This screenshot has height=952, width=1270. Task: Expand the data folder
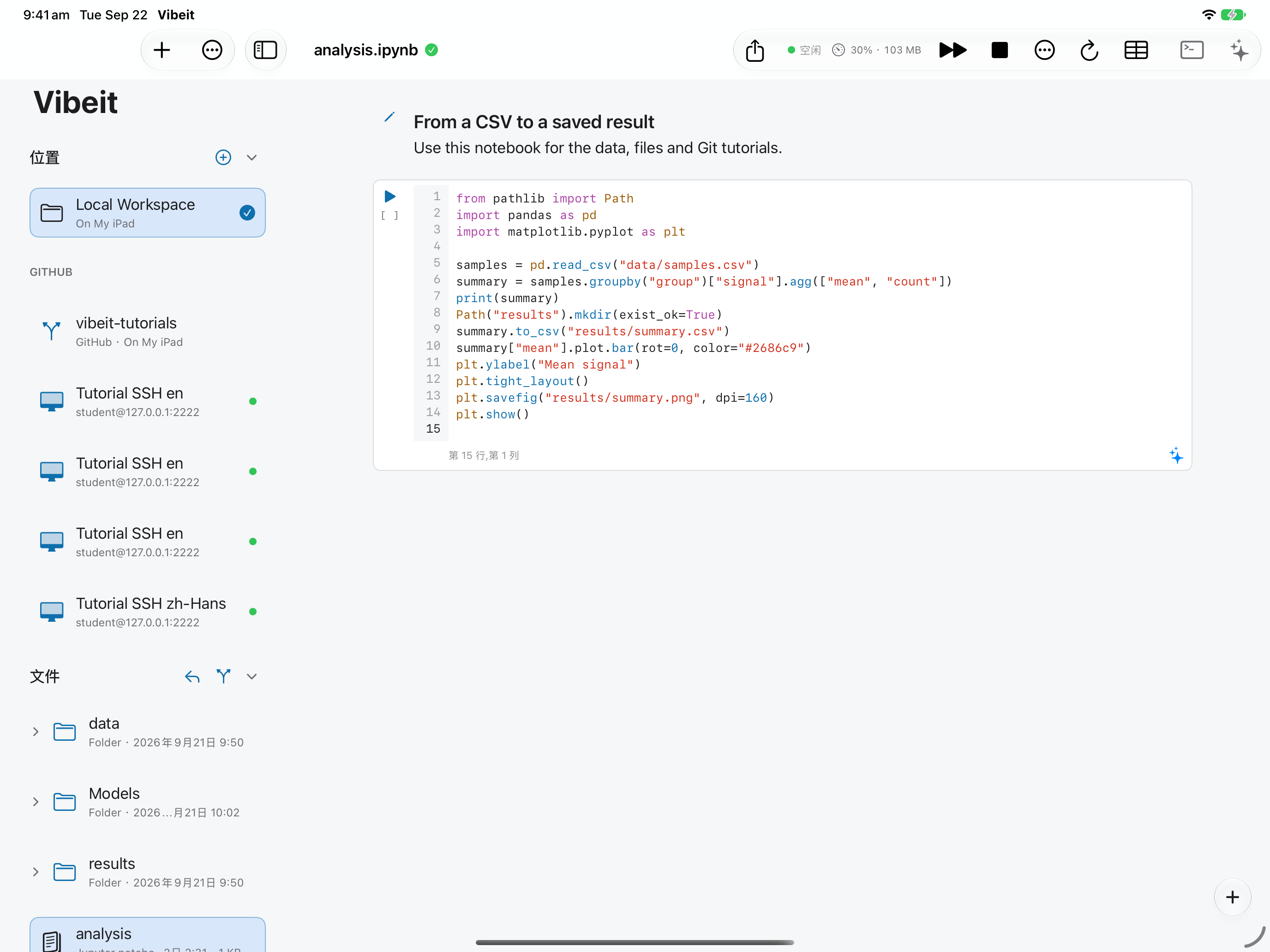[x=36, y=732]
